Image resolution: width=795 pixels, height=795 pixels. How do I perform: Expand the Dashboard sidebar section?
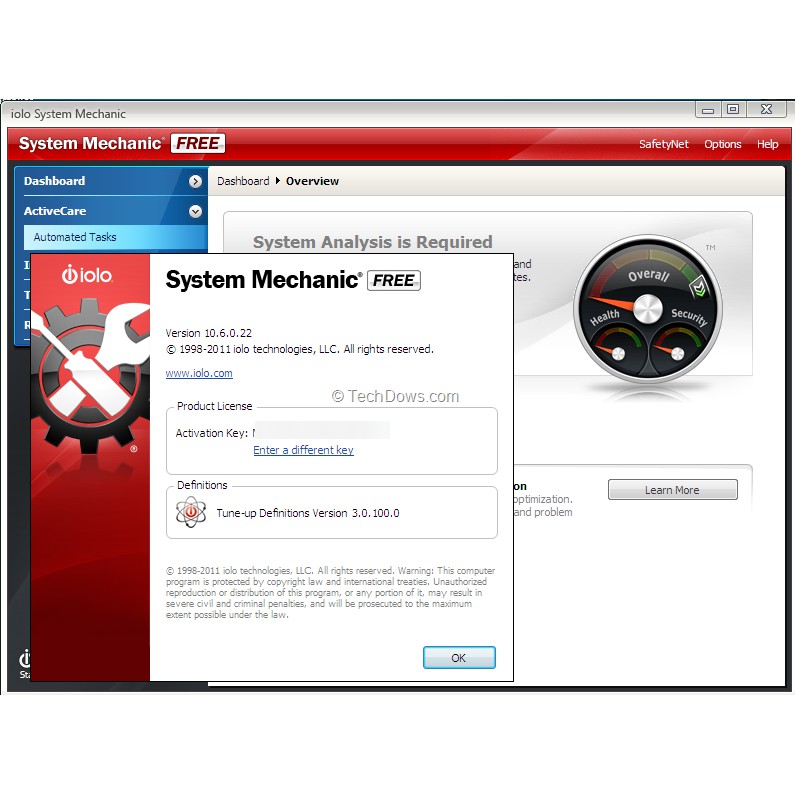point(195,181)
